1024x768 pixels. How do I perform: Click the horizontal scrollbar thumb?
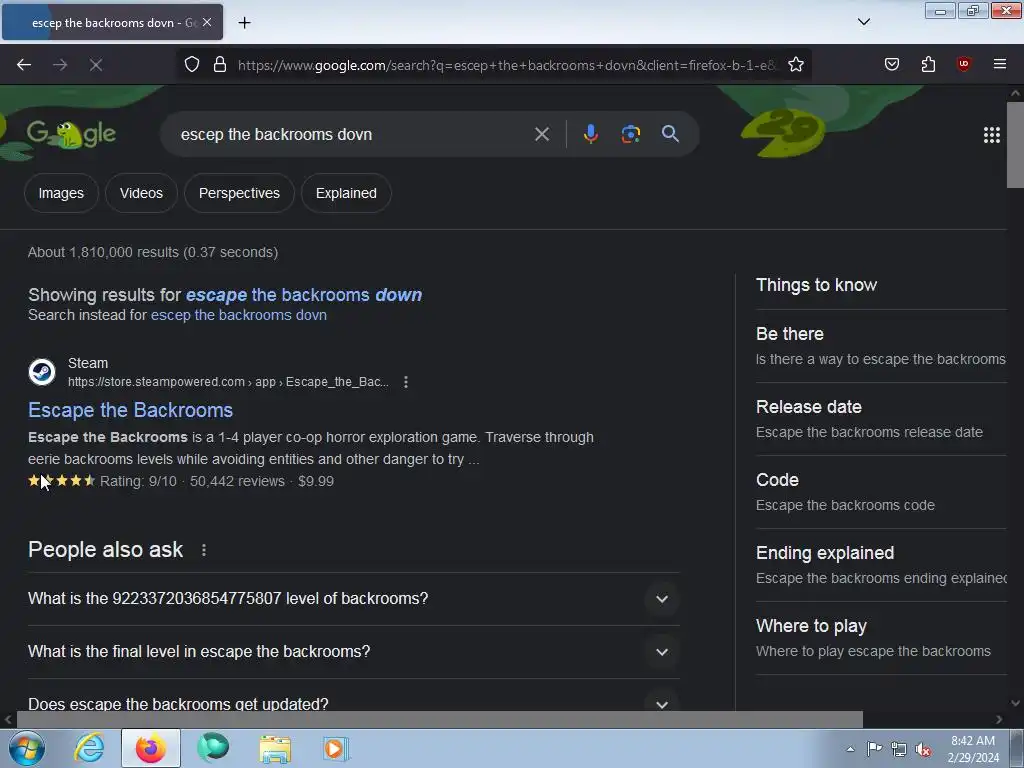click(x=440, y=720)
